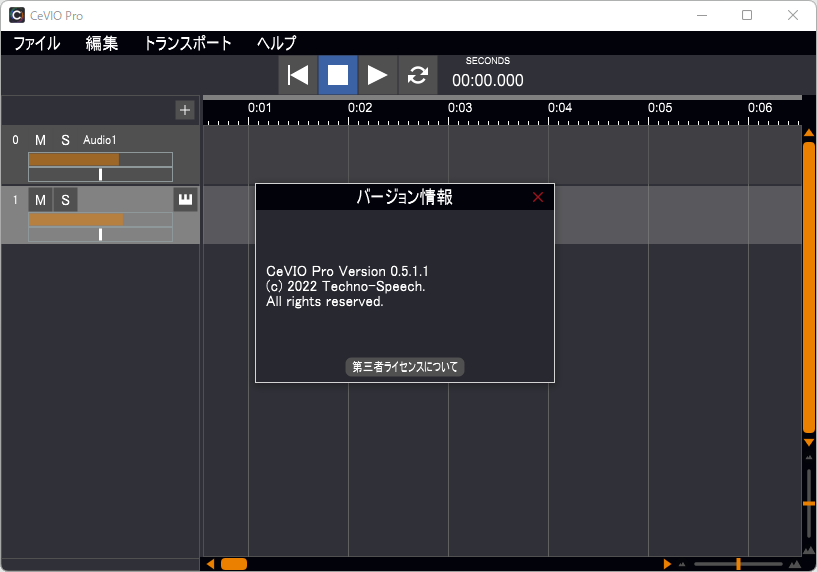
Task: Open the piano roll icon on track 1
Action: click(185, 200)
